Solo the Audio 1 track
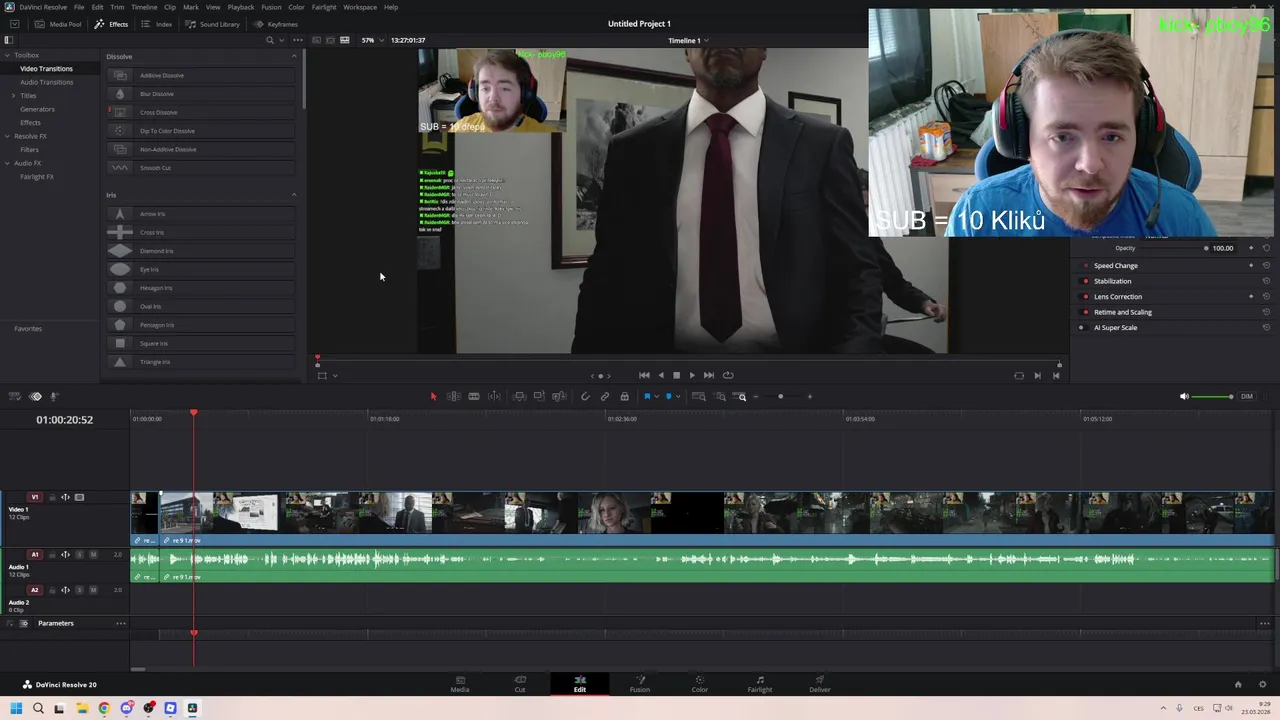 pos(80,554)
